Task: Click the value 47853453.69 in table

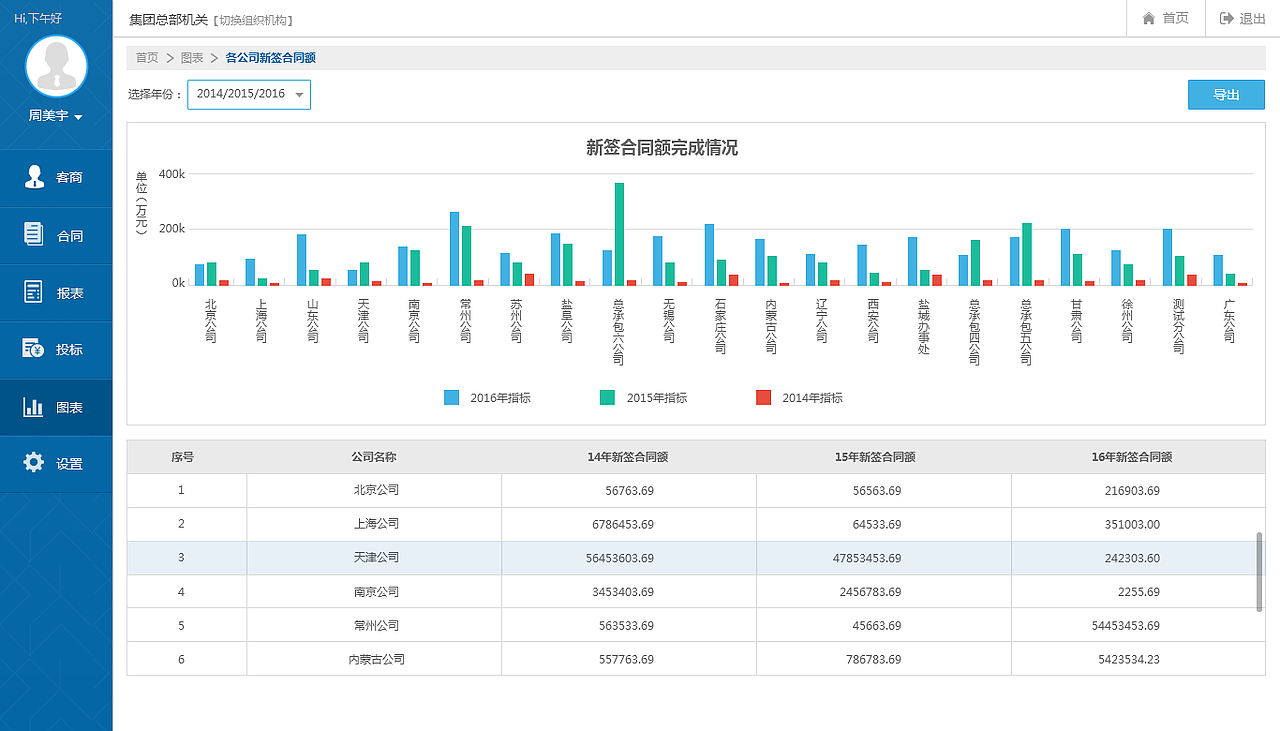Action: coord(867,558)
